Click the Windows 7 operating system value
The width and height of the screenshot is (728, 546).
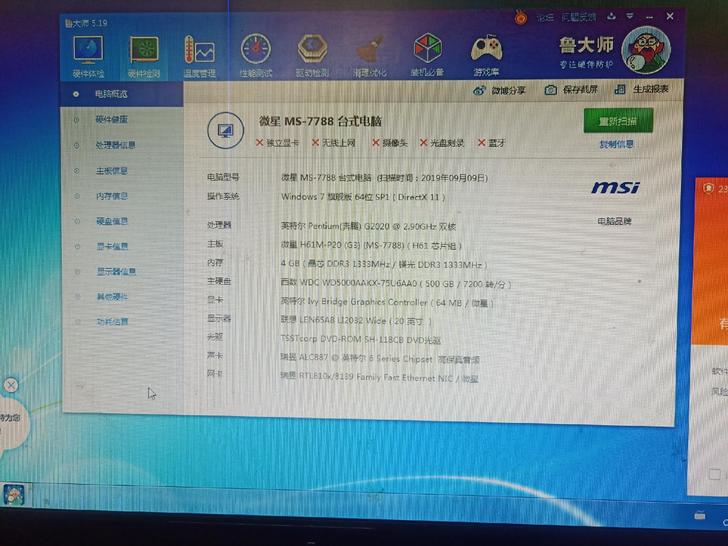coord(363,197)
